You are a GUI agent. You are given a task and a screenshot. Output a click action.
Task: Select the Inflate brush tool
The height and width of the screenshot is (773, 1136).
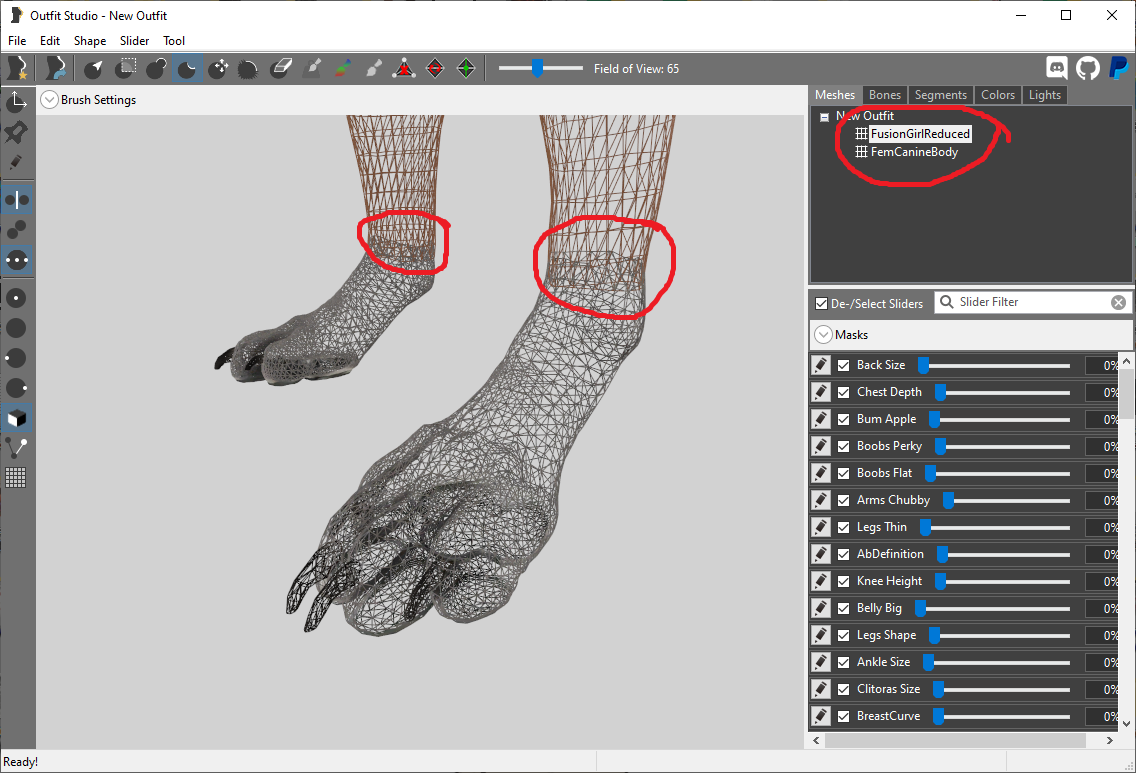pos(156,69)
